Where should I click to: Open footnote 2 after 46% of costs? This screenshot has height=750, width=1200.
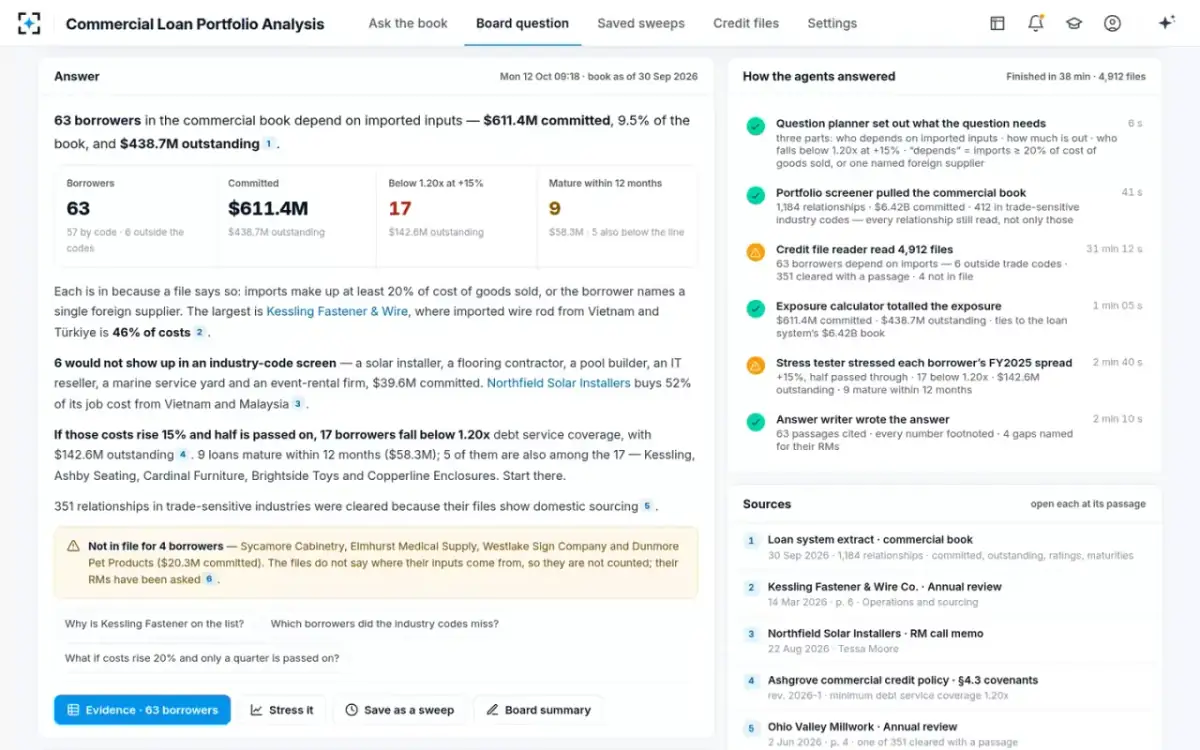(x=199, y=332)
